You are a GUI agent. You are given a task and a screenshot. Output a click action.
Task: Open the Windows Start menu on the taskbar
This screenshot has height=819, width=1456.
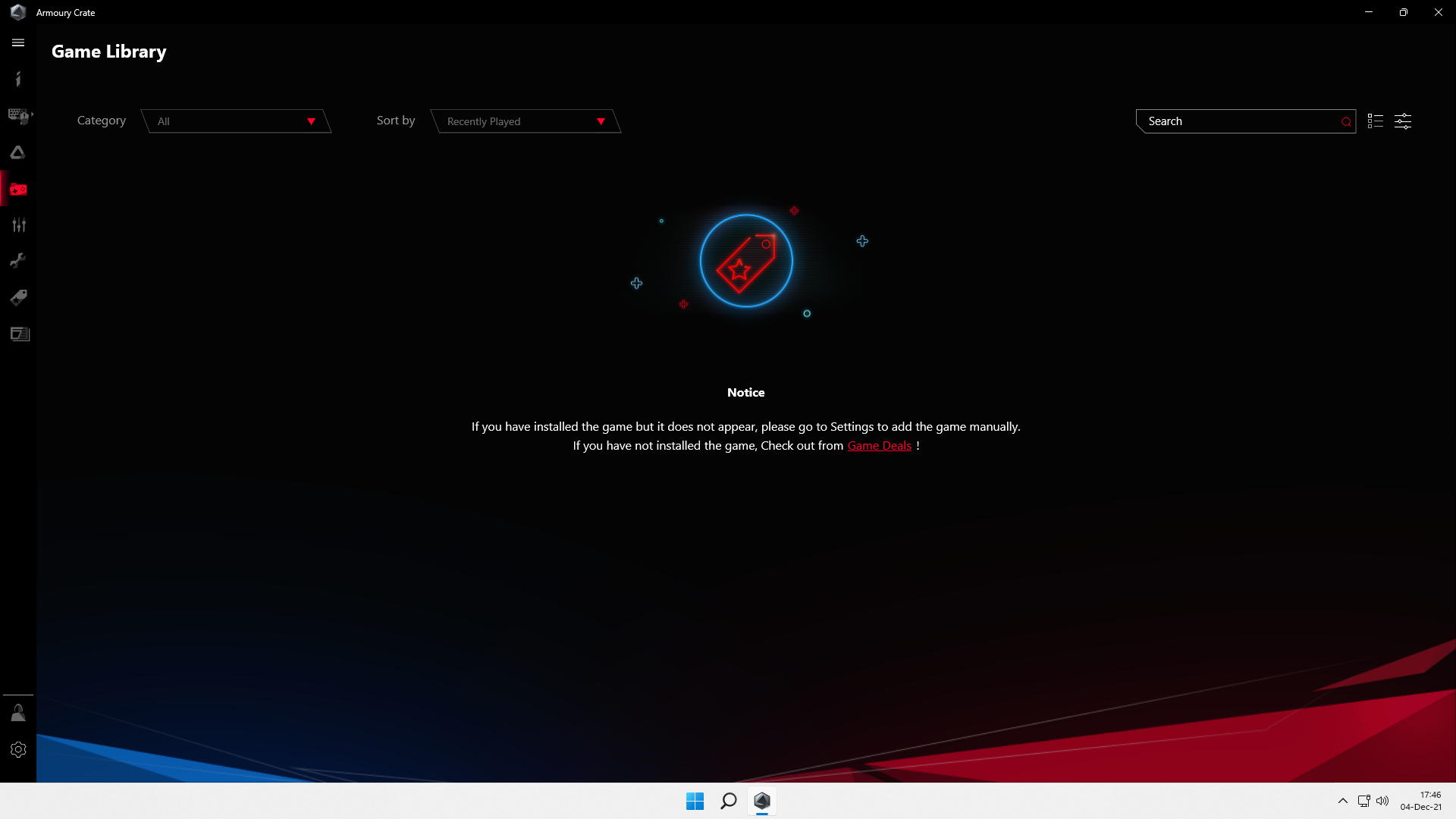(x=695, y=801)
